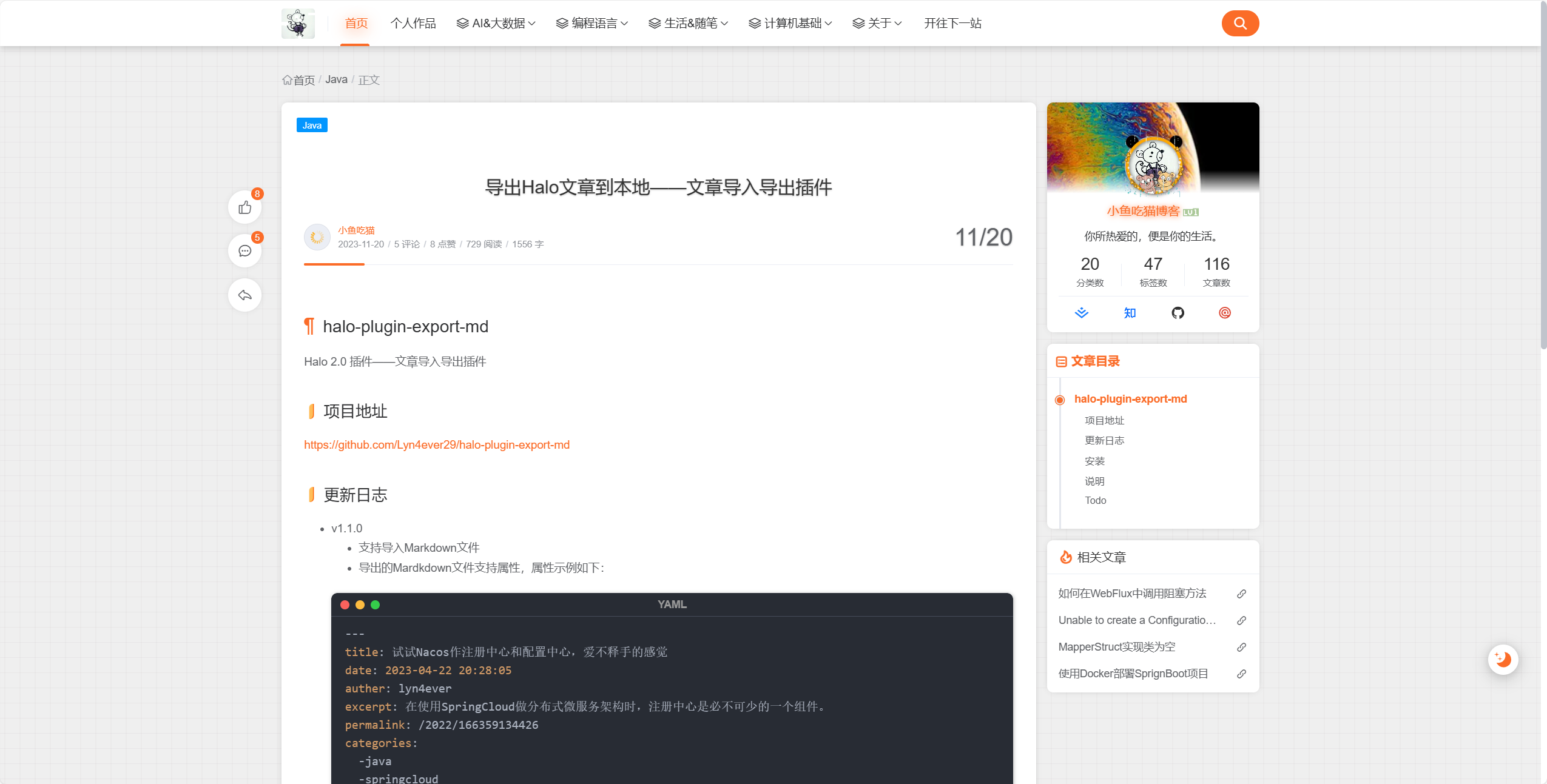Open the Zhihu profile icon
Viewport: 1547px width, 784px height.
click(1130, 313)
